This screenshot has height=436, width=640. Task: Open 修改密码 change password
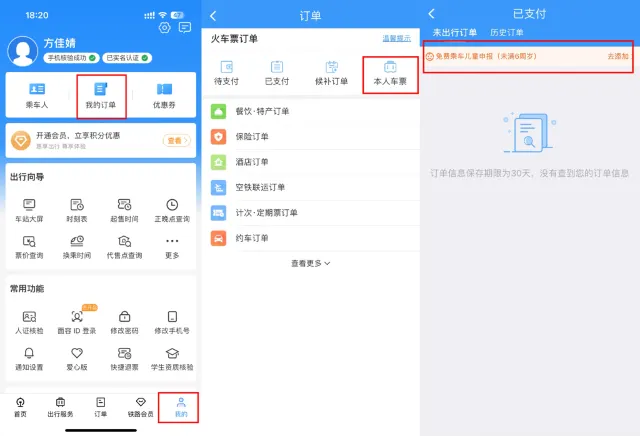pyautogui.click(x=124, y=323)
